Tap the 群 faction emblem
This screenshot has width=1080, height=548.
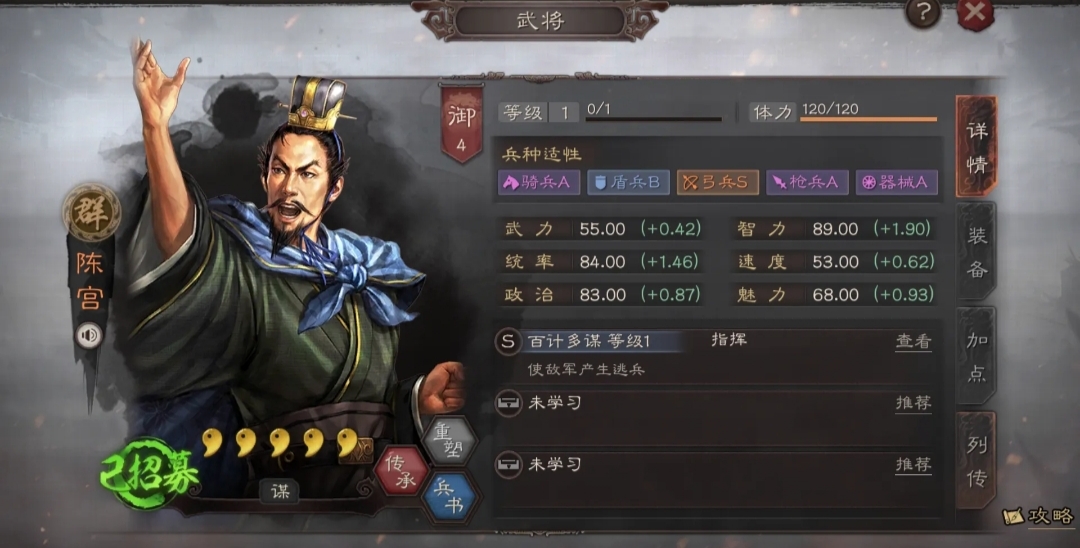92,212
